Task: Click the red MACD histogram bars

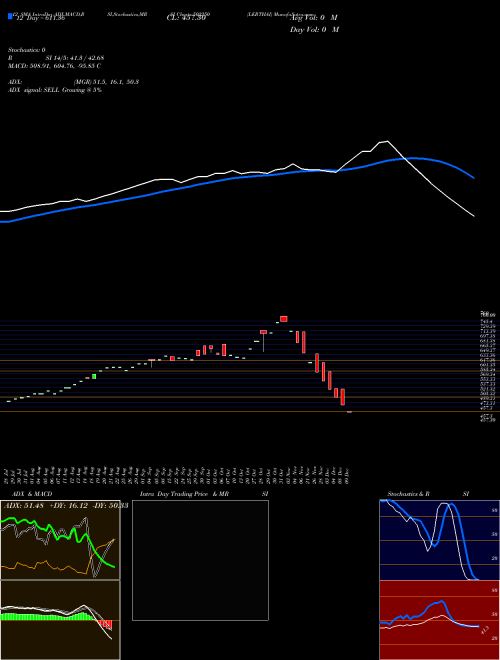Action: point(105,624)
